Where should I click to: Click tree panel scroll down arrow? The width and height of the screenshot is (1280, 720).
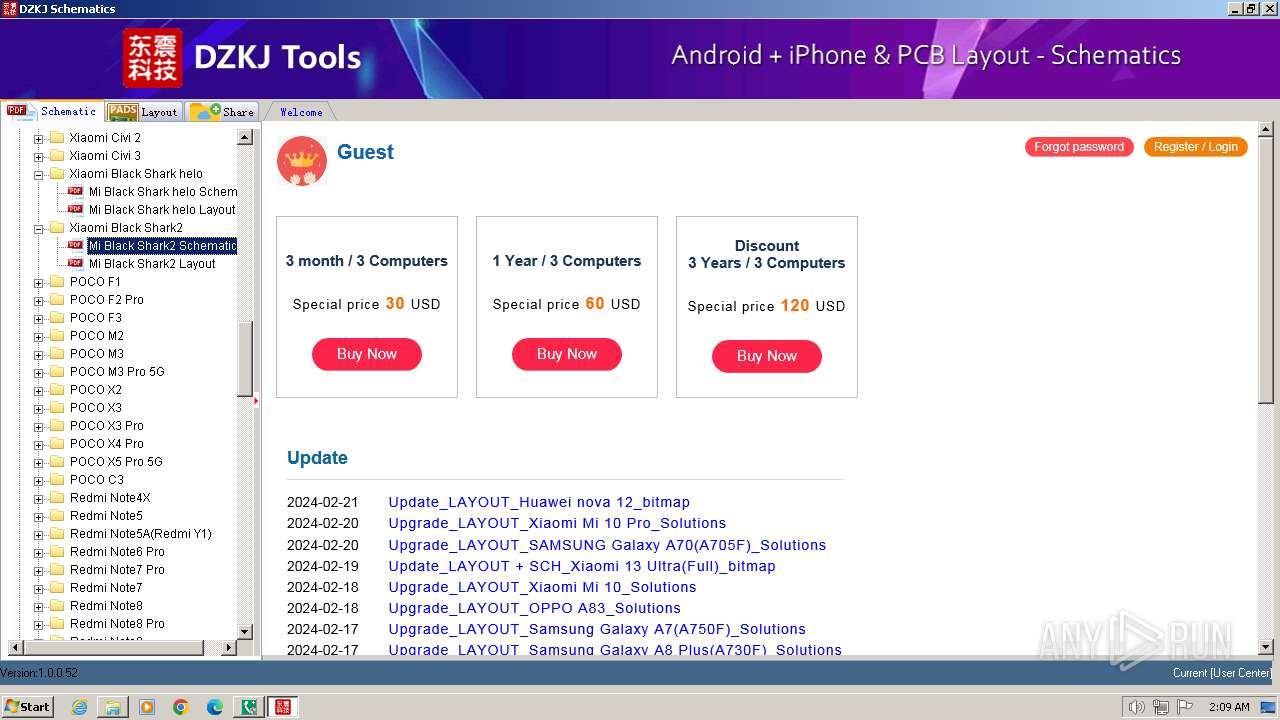tap(245, 631)
